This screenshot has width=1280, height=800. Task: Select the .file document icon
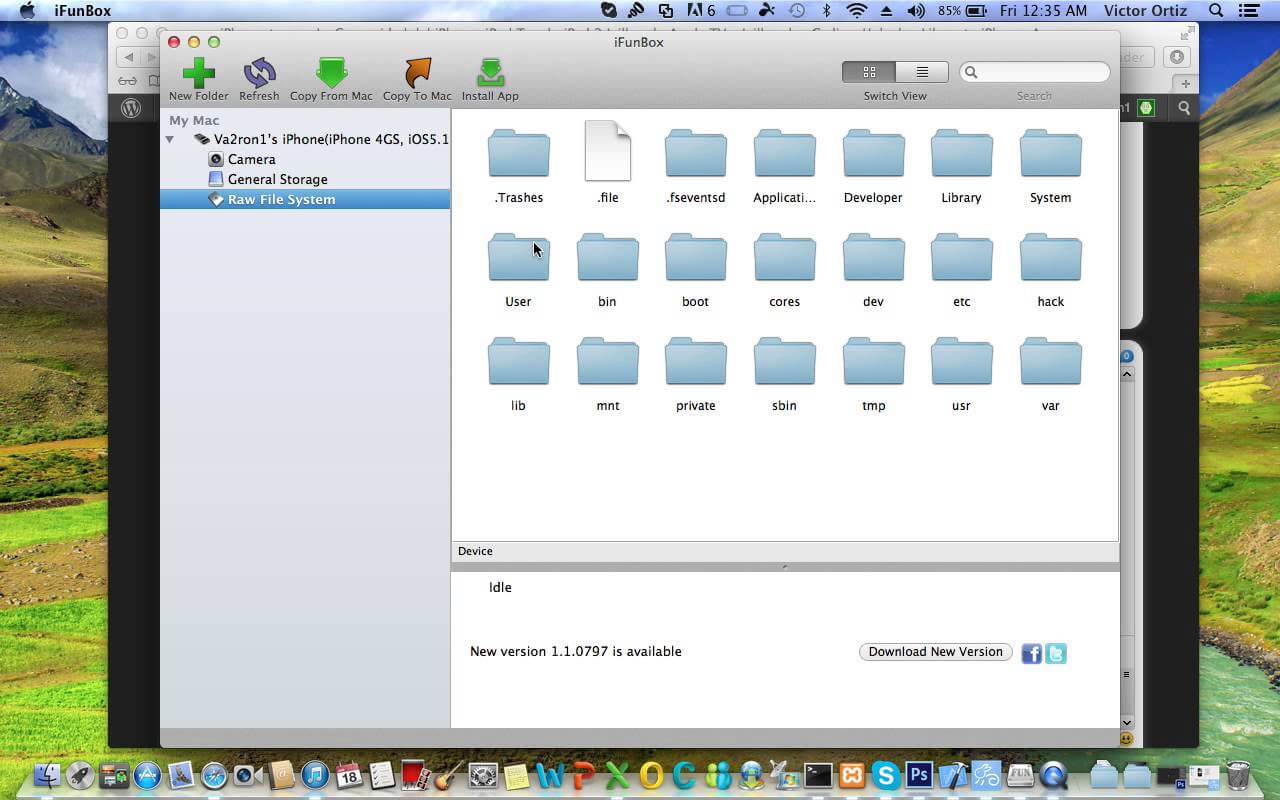[607, 151]
